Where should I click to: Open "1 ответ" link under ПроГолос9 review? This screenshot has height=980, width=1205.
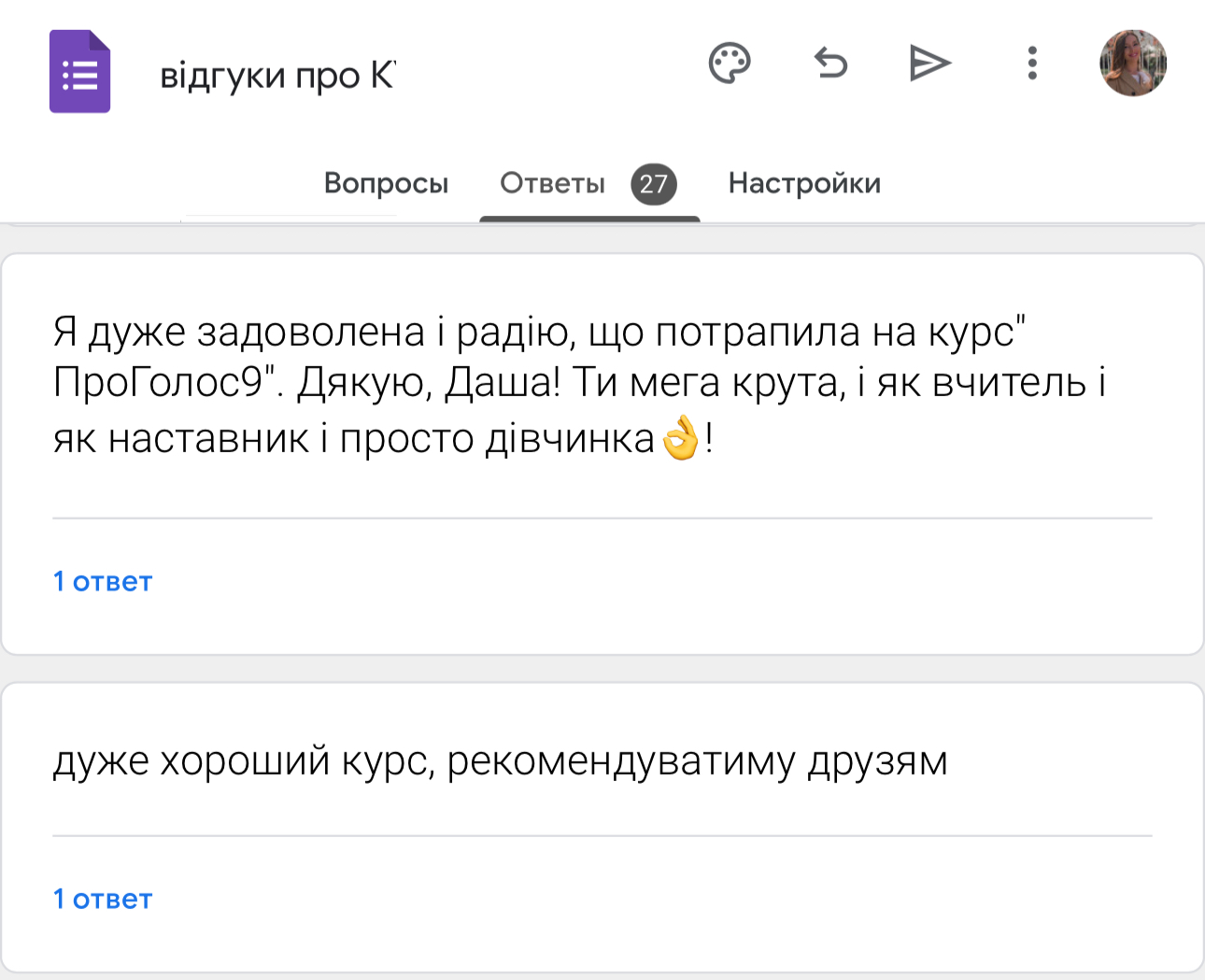[103, 582]
